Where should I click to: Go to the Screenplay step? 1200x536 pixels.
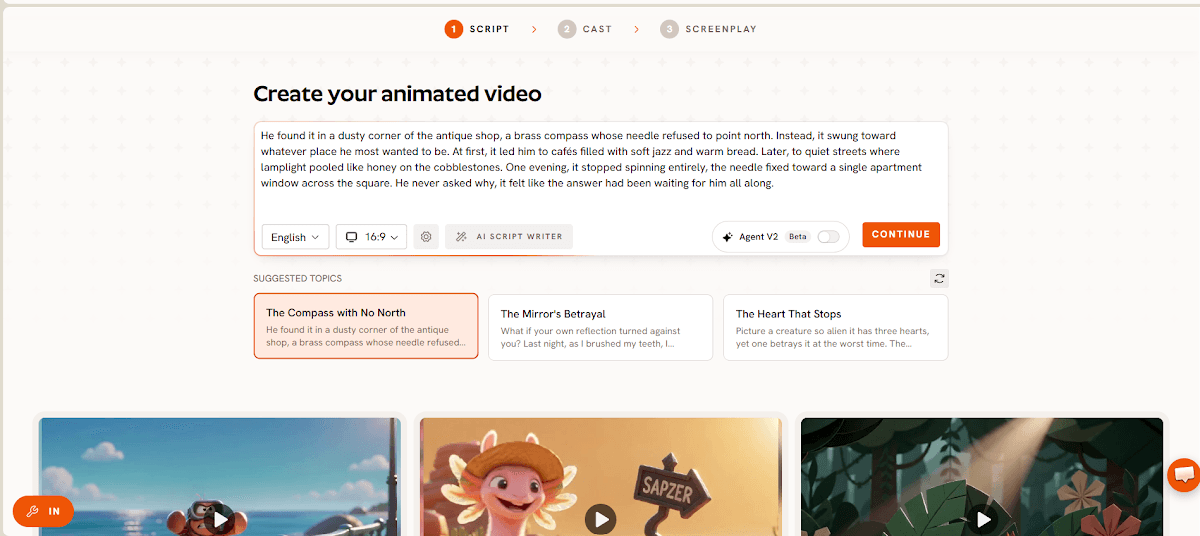pyautogui.click(x=708, y=29)
